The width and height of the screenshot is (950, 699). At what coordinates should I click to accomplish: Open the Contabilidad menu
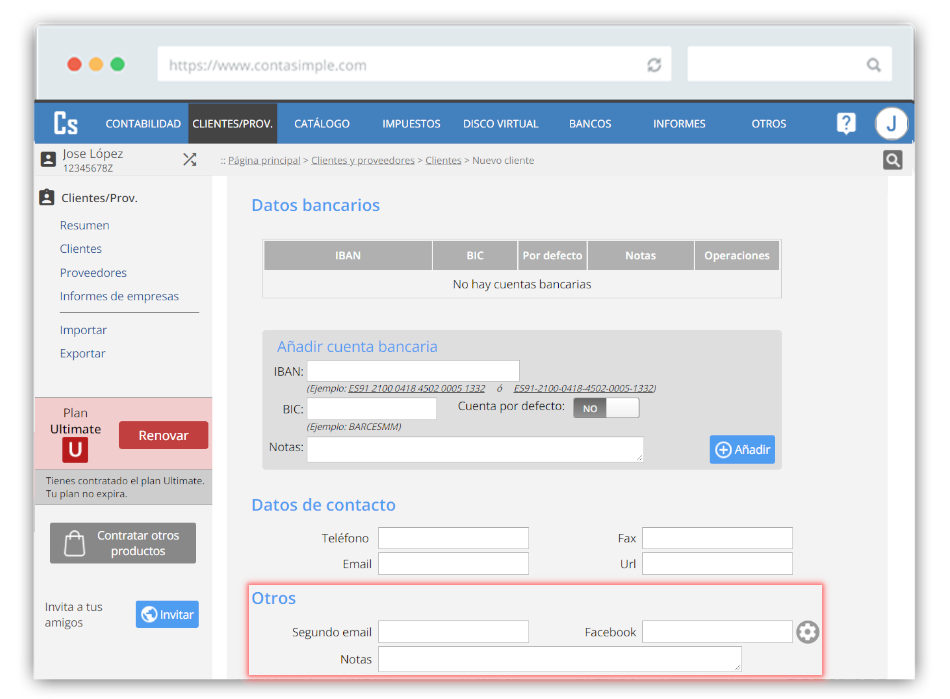click(x=143, y=124)
